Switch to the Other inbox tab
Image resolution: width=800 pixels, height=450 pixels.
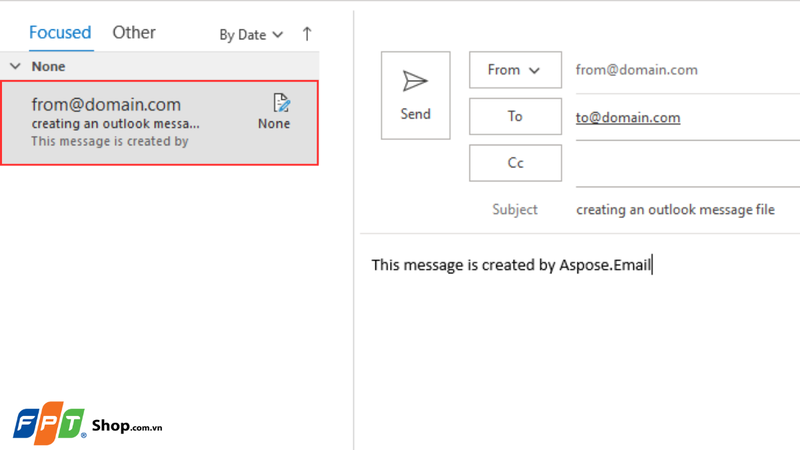[x=134, y=33]
